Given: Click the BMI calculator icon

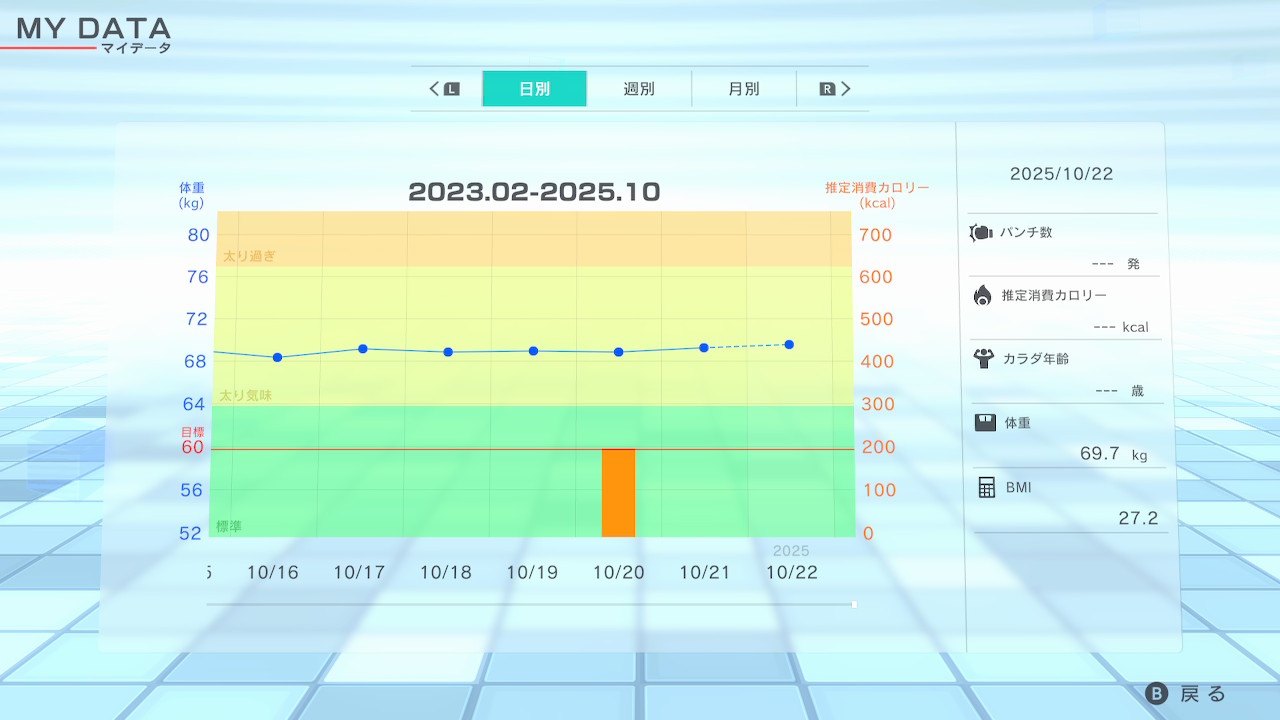Looking at the screenshot, I should point(987,487).
